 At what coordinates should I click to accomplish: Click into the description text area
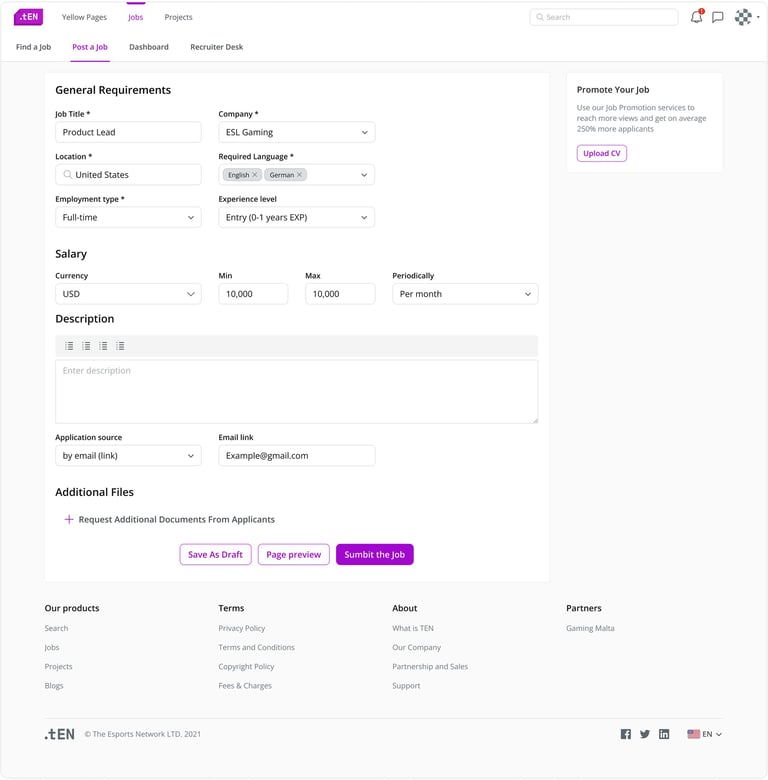point(296,392)
